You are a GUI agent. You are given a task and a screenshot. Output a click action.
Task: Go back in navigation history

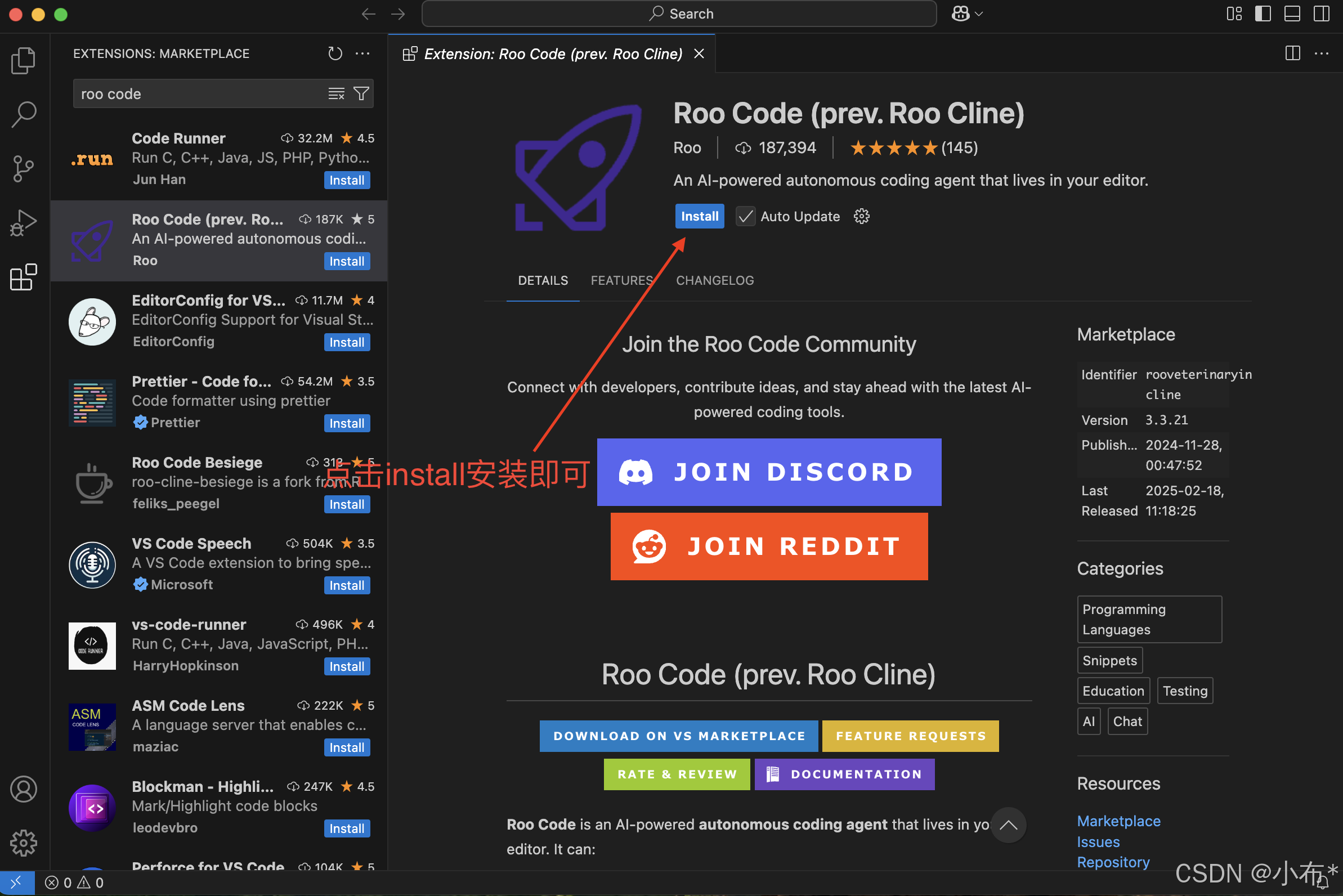(x=369, y=14)
